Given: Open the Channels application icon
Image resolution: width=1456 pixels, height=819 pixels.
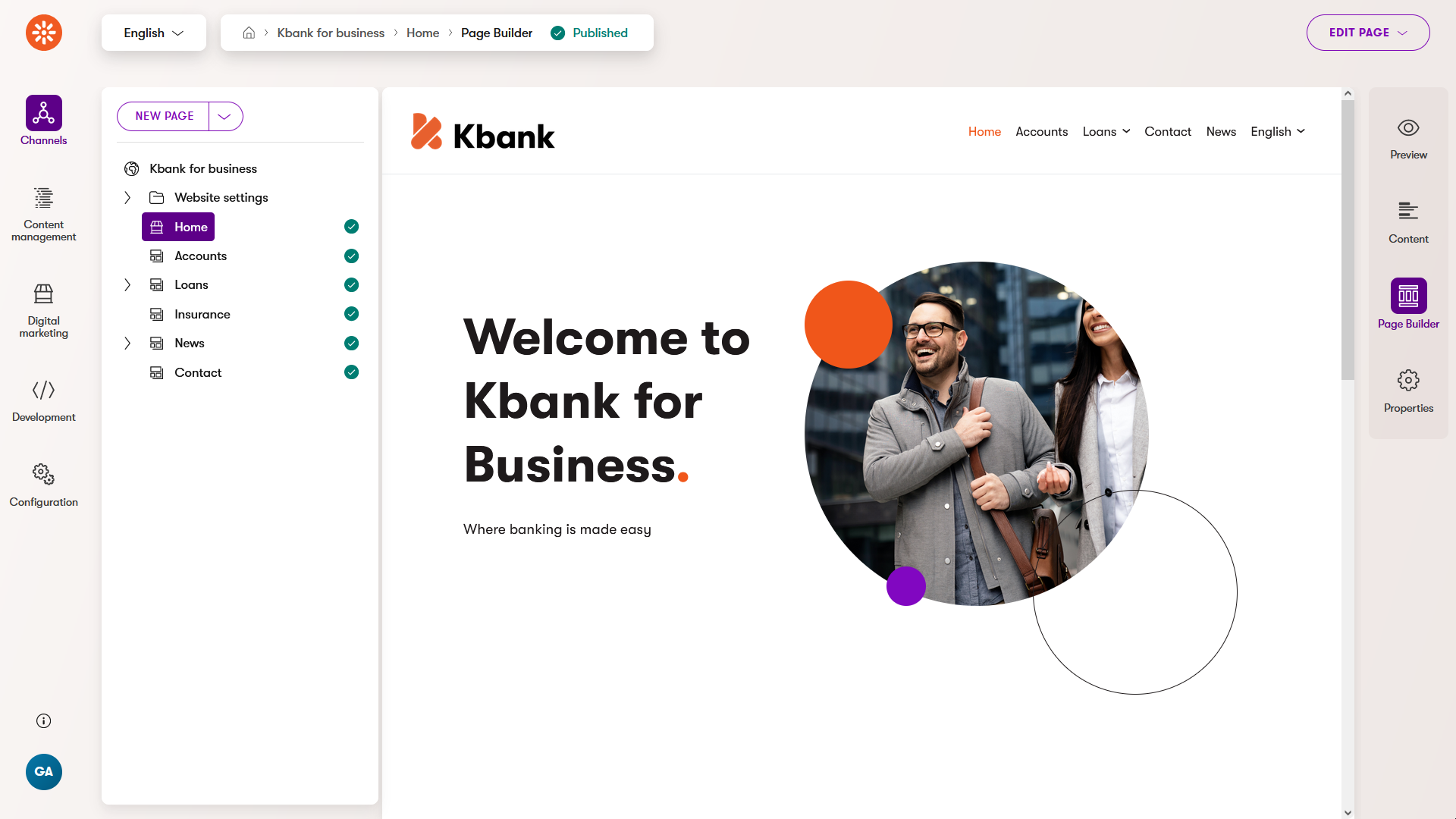Looking at the screenshot, I should [43, 114].
